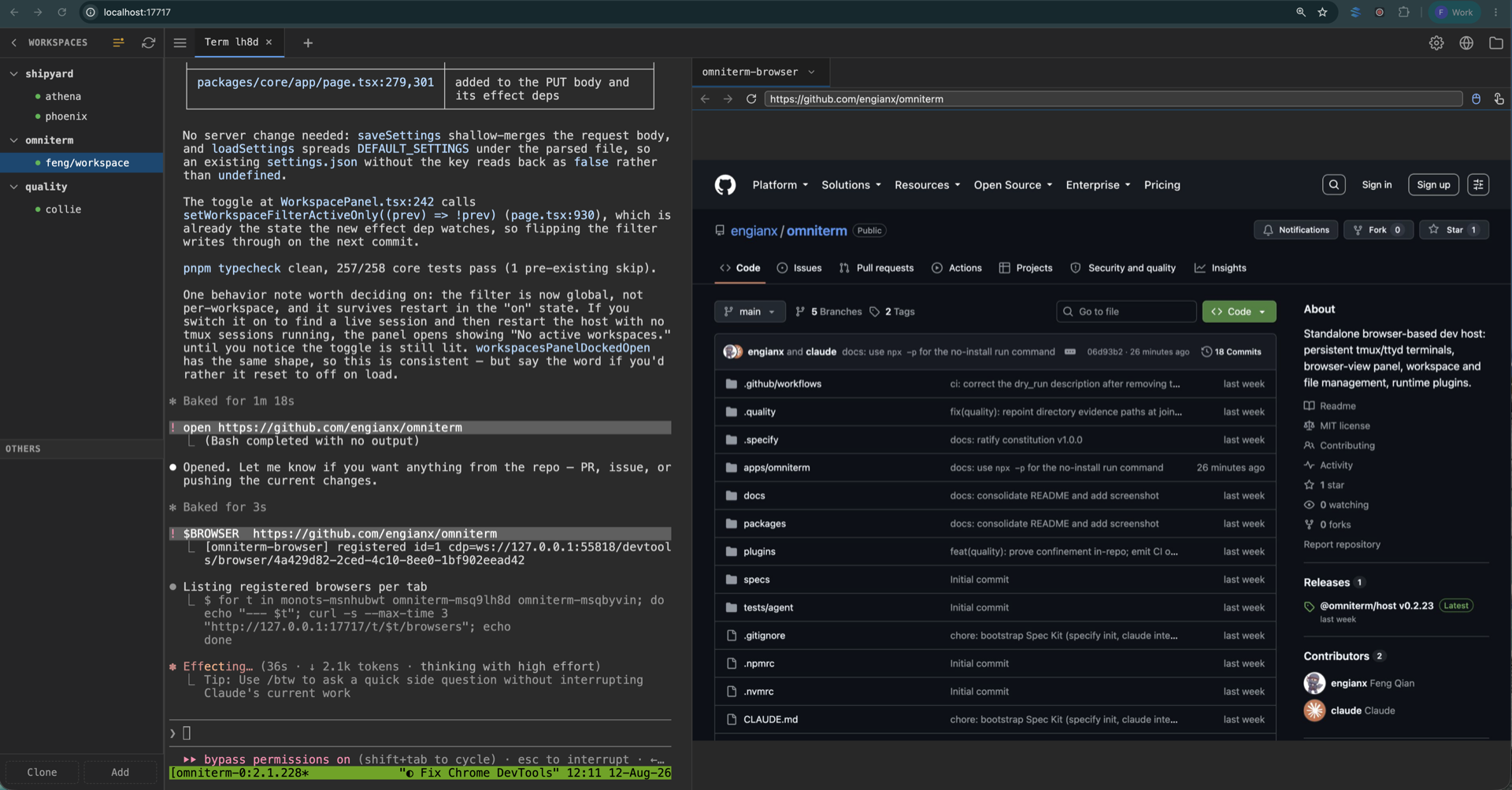This screenshot has width=1512, height=790.
Task: Switch to the Pull requests tab
Action: [876, 269]
